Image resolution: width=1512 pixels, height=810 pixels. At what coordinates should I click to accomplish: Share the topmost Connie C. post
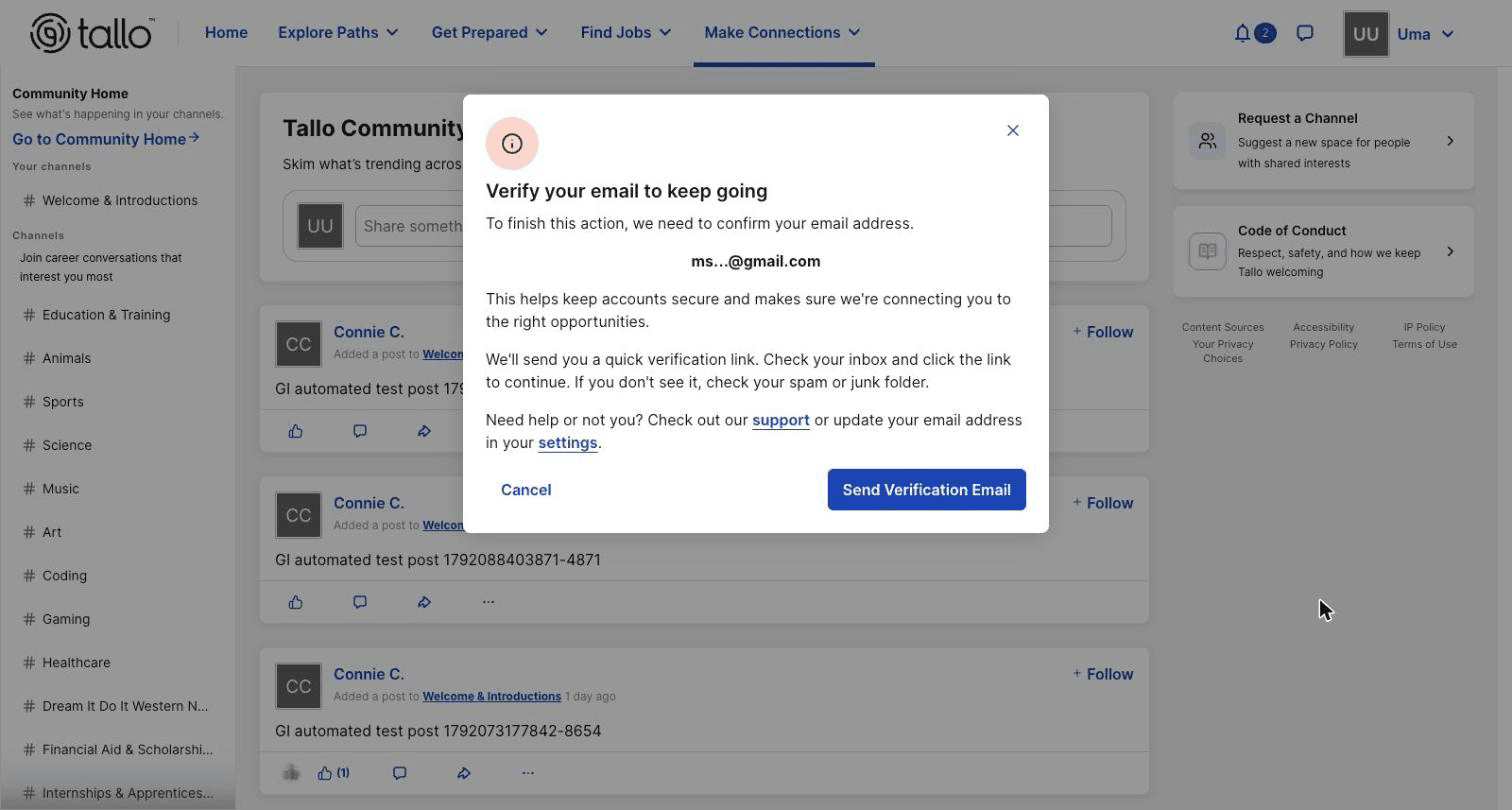pos(424,431)
